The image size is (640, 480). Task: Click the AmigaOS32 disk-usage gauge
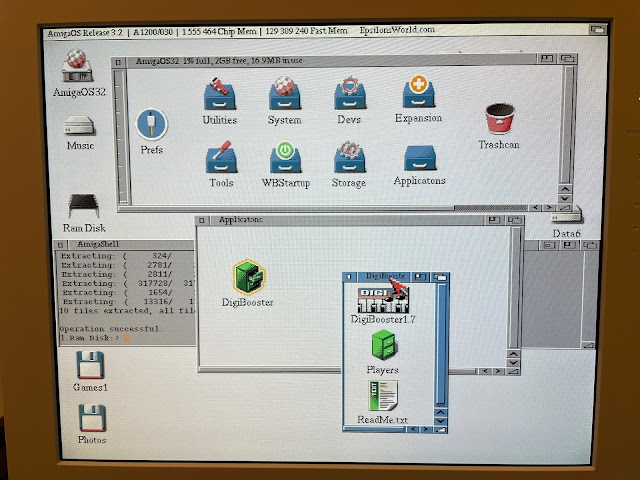[121, 136]
